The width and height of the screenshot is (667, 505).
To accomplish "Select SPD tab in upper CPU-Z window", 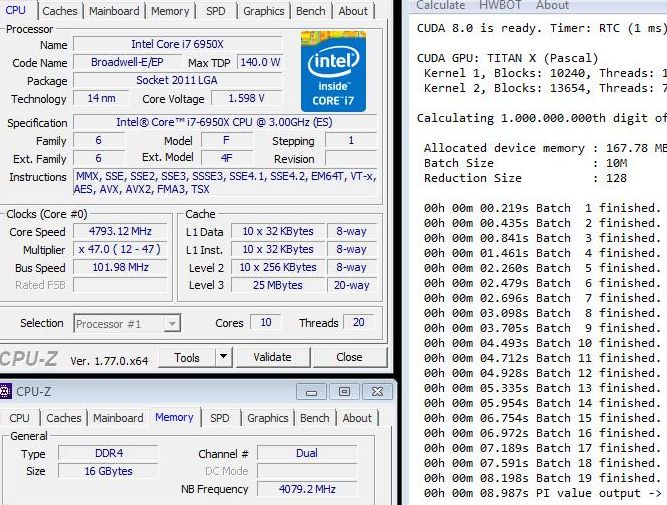I will click(215, 11).
